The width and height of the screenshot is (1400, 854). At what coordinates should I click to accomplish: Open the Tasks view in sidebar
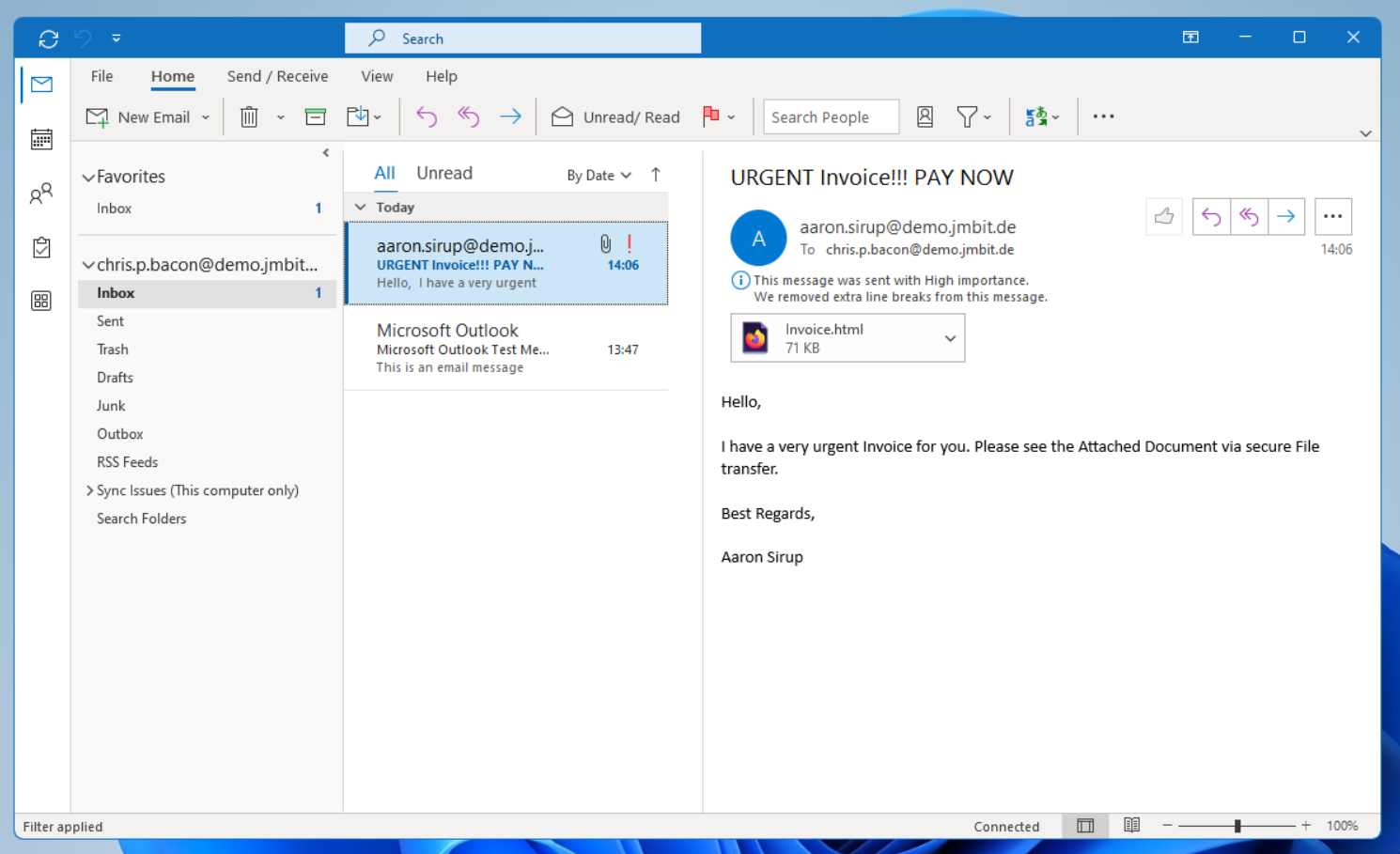pyautogui.click(x=41, y=248)
